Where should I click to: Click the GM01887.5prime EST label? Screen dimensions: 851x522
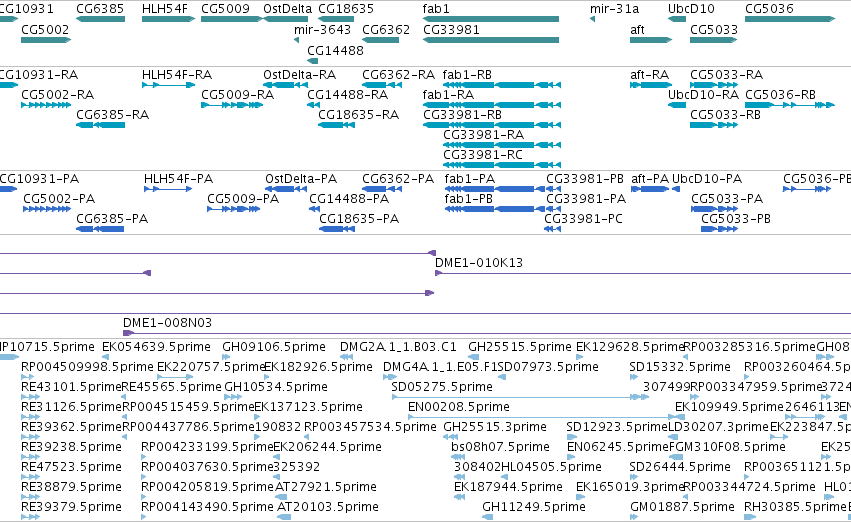click(x=682, y=507)
